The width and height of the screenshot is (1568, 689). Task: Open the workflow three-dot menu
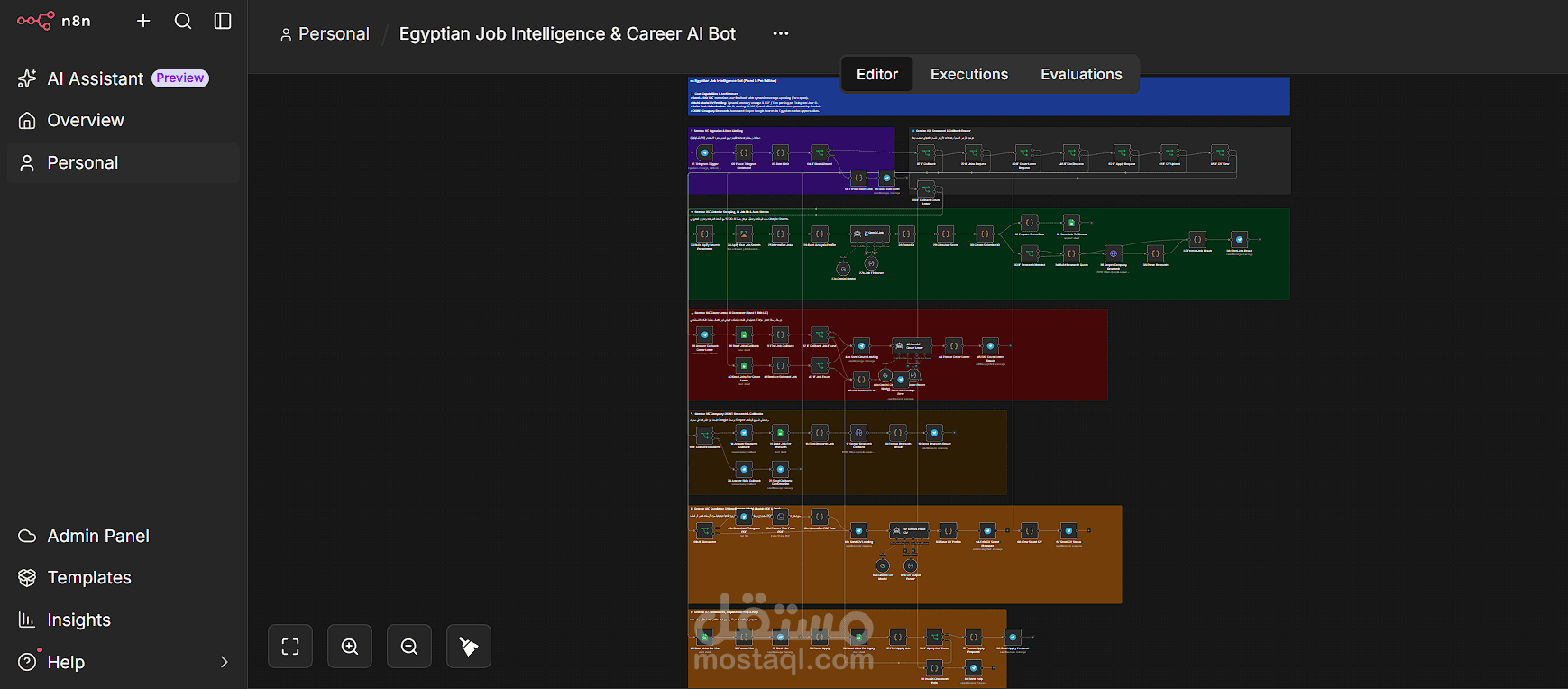[x=781, y=33]
